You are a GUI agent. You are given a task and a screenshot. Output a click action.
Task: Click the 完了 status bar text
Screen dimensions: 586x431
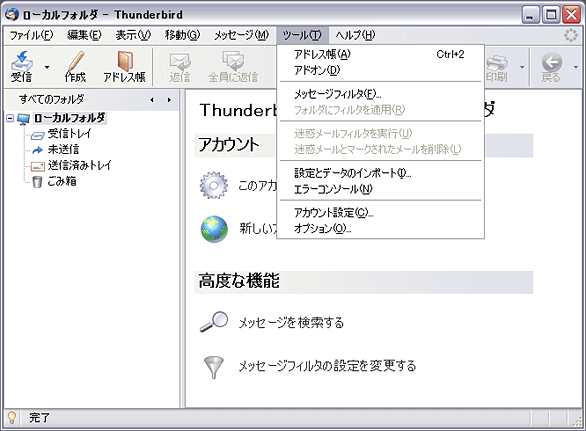[x=40, y=418]
